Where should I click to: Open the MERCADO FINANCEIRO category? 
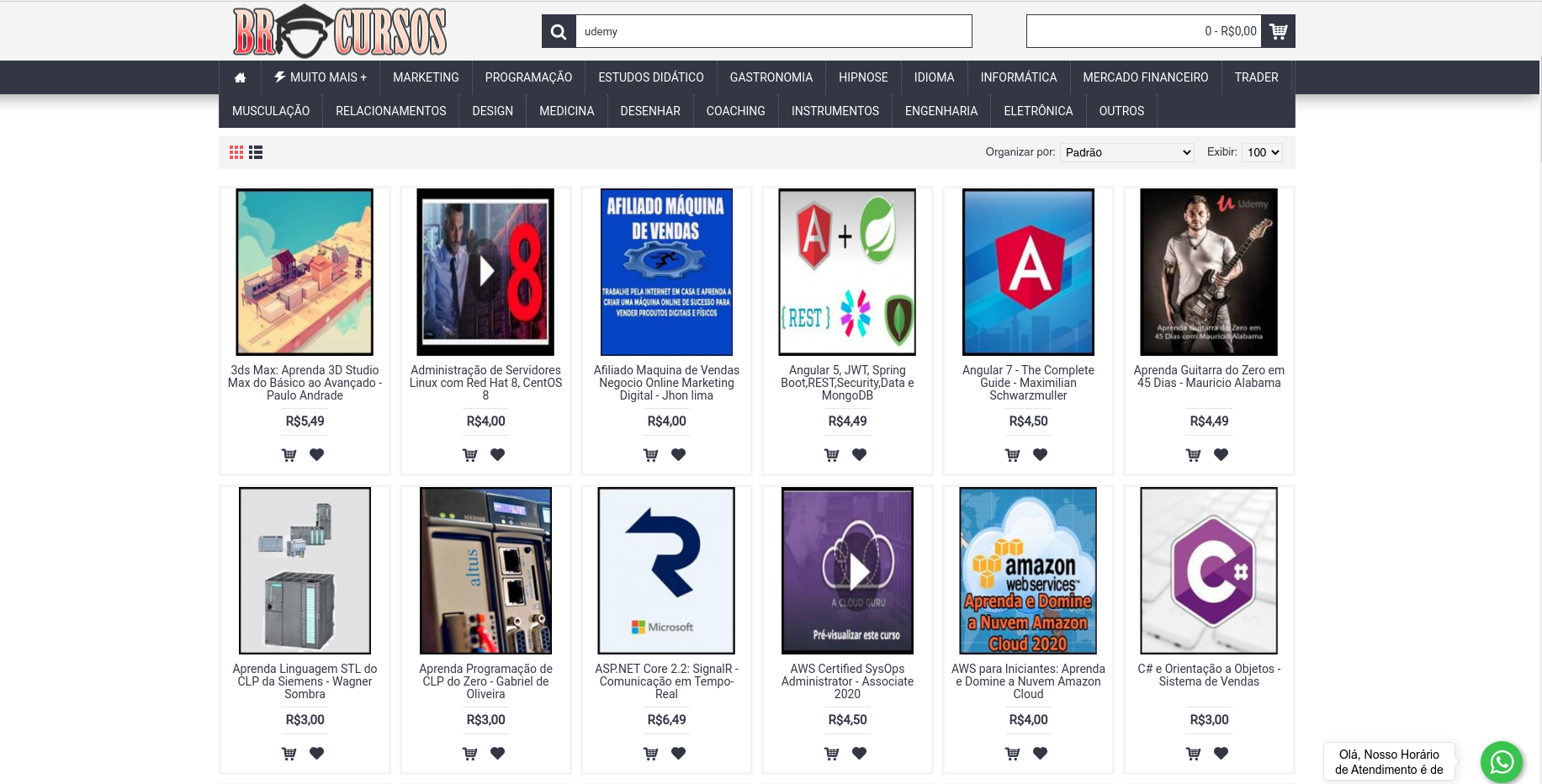click(1146, 77)
